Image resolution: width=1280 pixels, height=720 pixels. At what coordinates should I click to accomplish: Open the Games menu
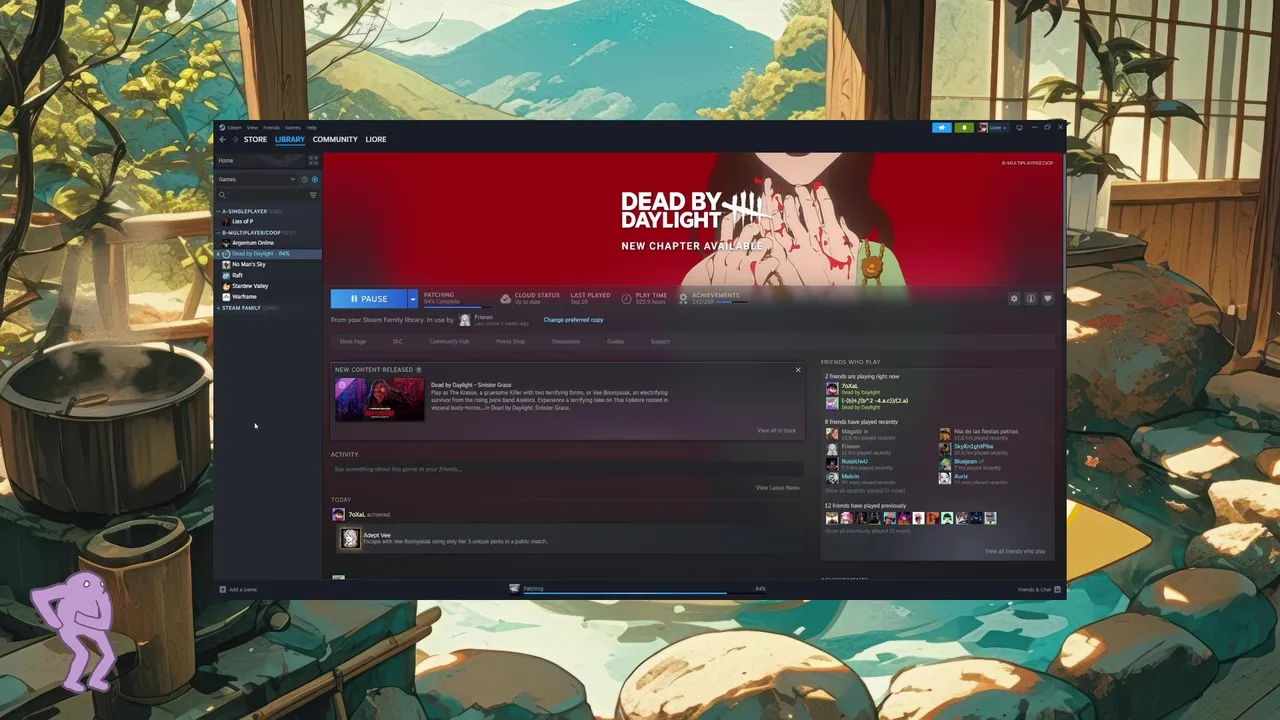pos(293,127)
